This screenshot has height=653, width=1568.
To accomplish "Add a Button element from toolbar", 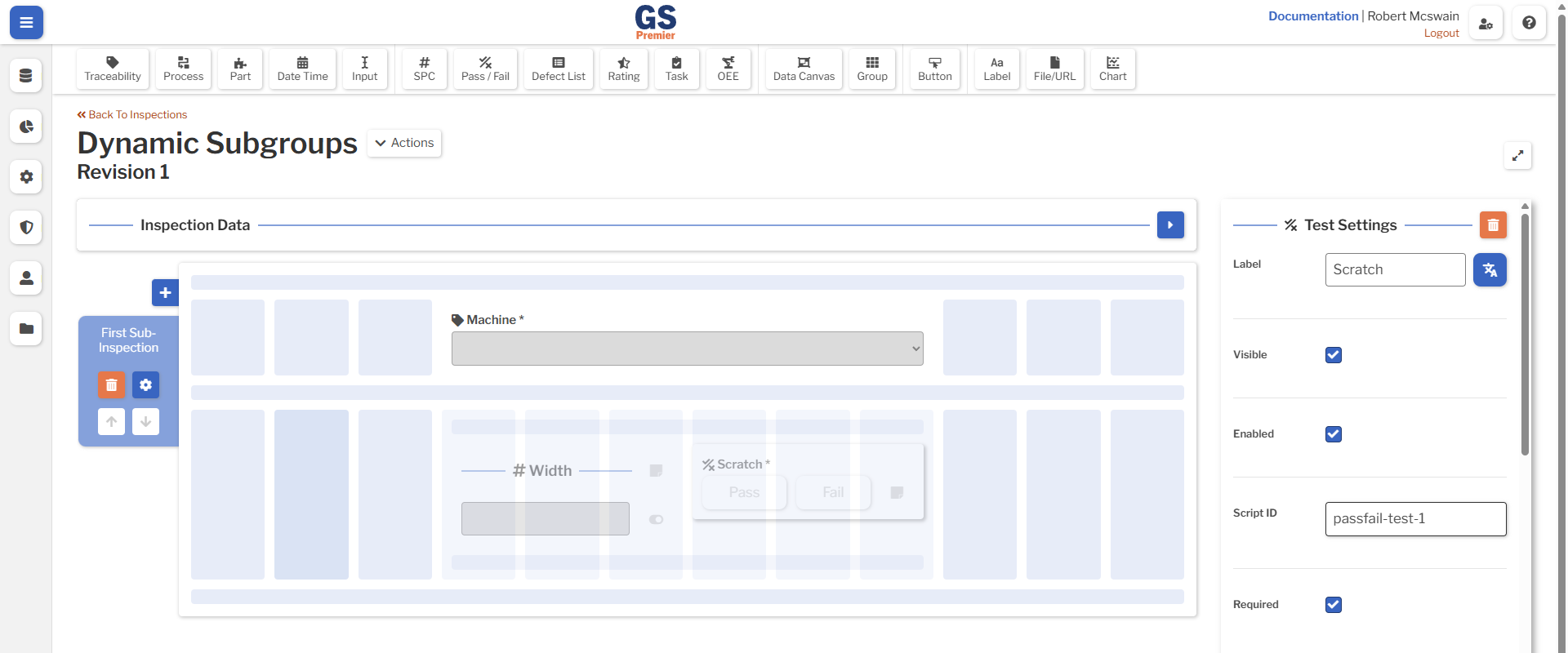I will point(935,69).
